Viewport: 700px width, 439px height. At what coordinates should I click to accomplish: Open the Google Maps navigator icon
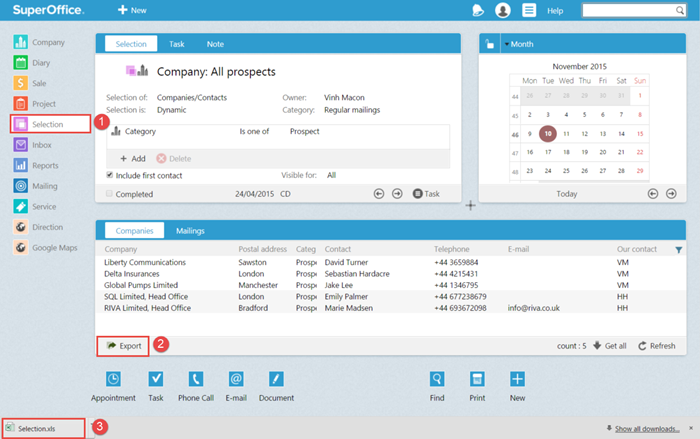point(21,247)
